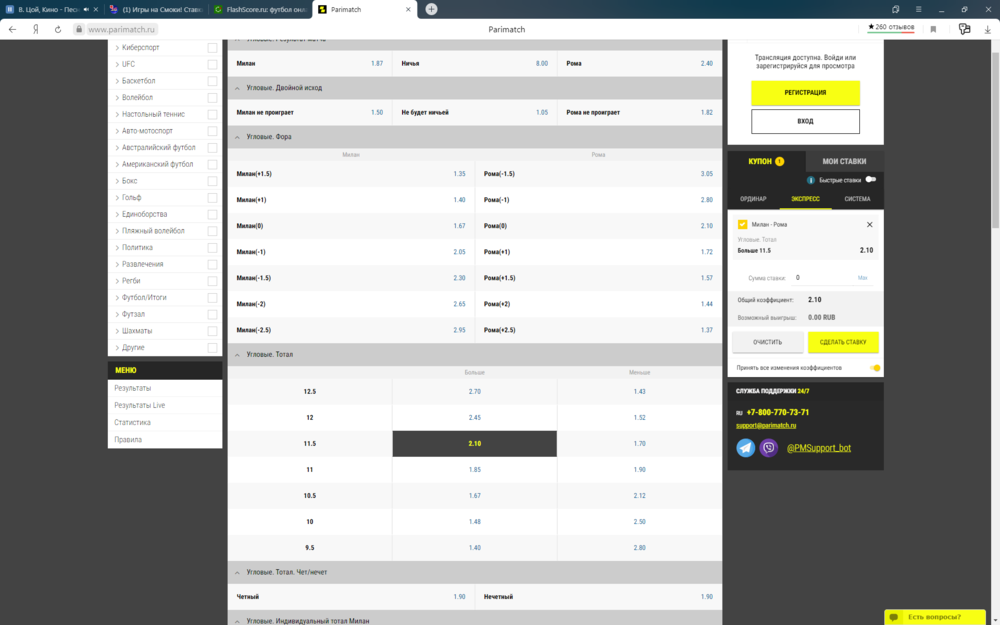Click the padlock site security icon
This screenshot has height=625, width=1000.
(78, 29)
